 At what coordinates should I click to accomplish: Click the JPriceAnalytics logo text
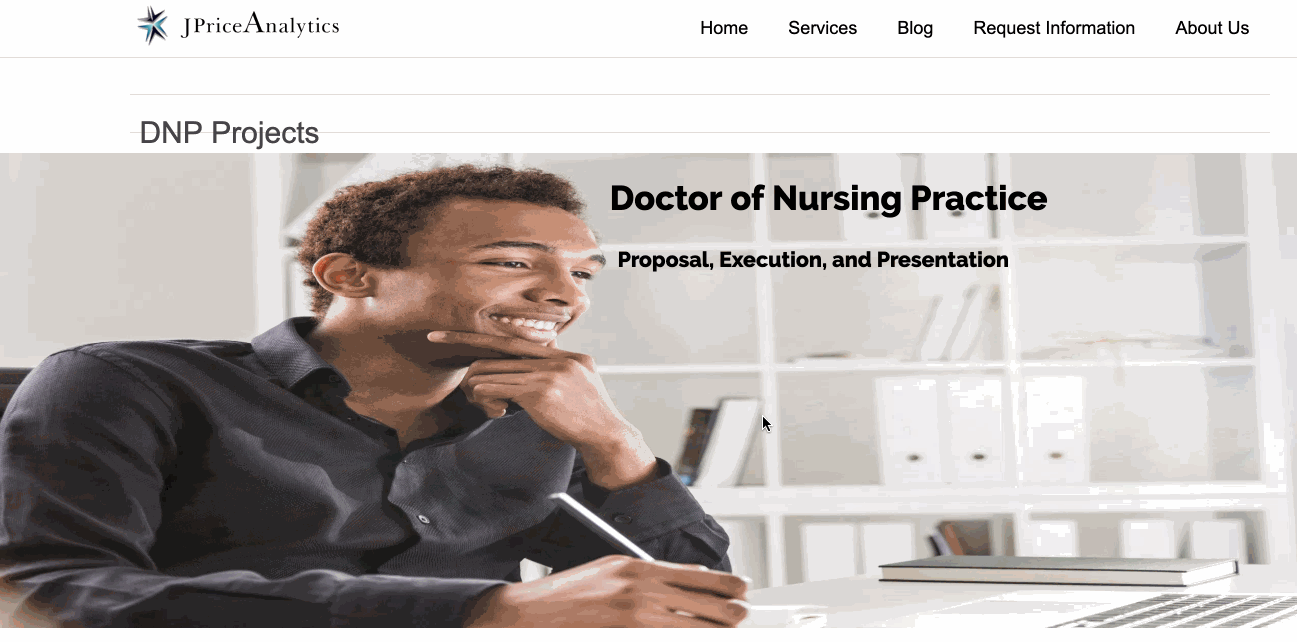click(260, 26)
